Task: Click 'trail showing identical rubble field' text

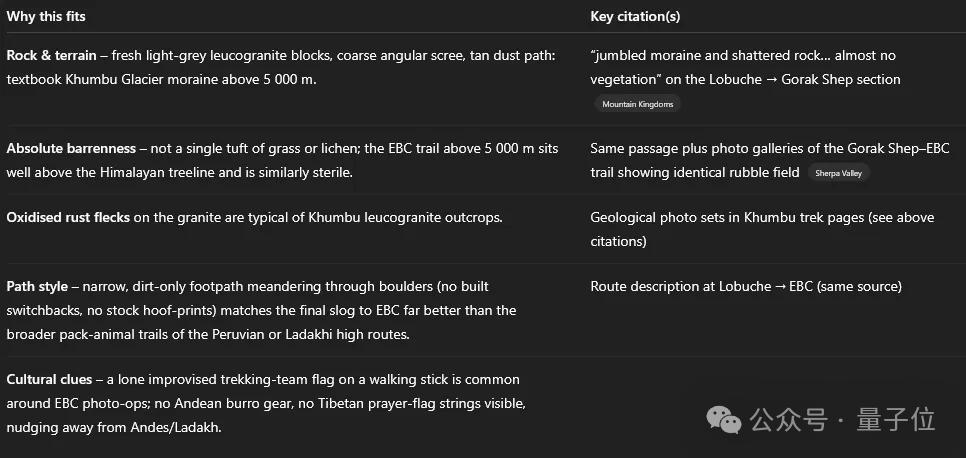Action: pyautogui.click(x=695, y=173)
